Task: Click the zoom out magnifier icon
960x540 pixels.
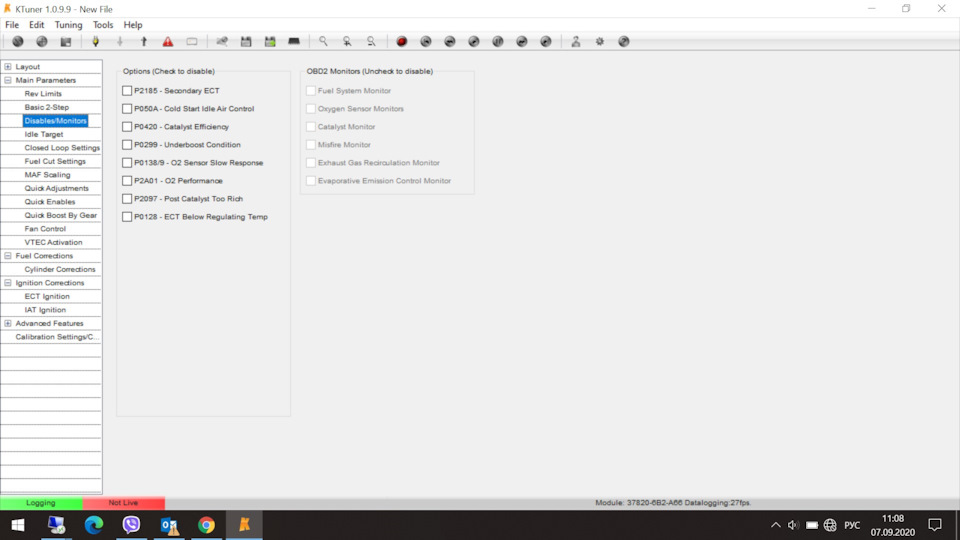Action: [x=371, y=42]
